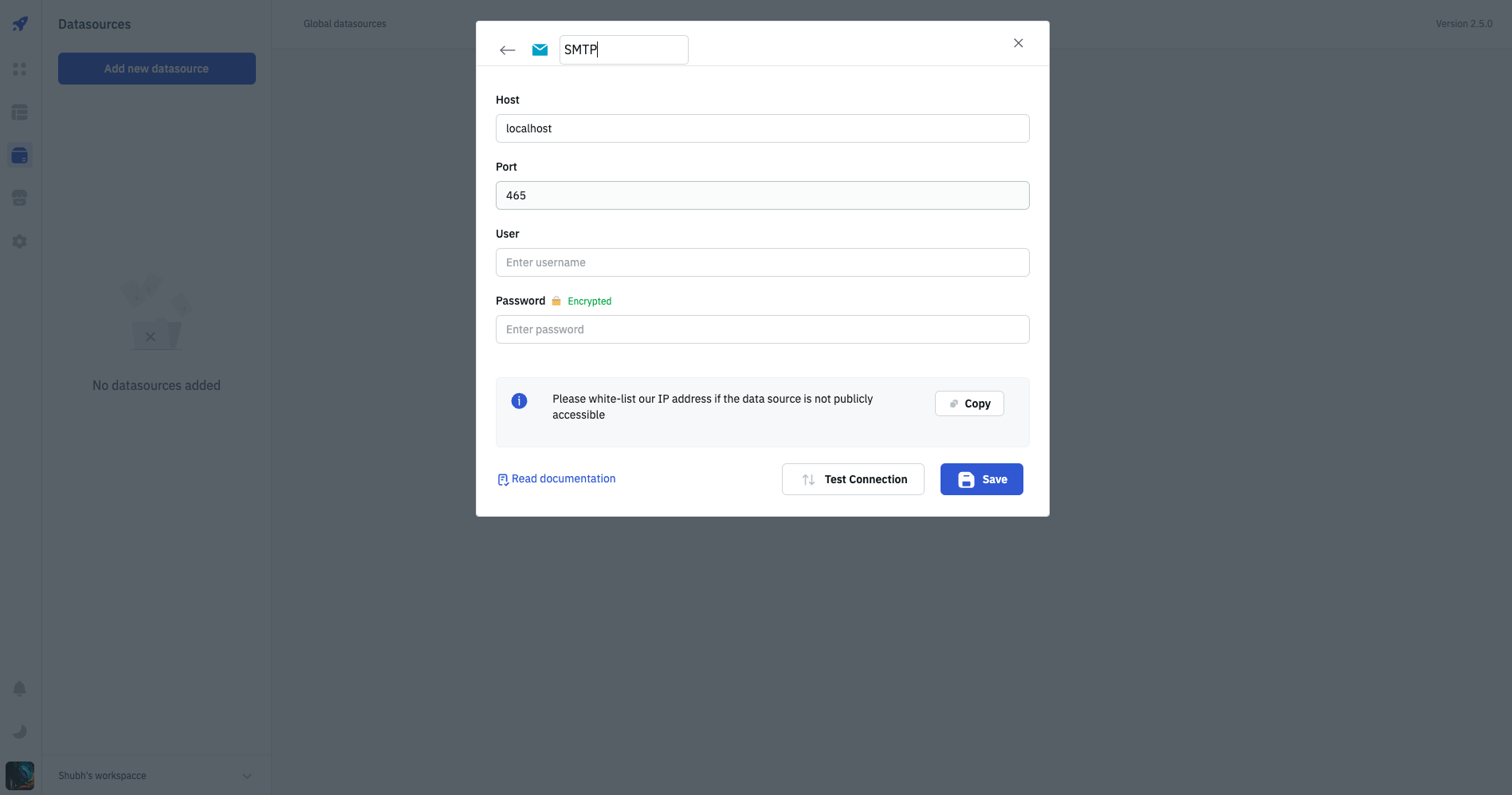Click the user avatar thumbnail
This screenshot has height=795, width=1512.
click(x=20, y=776)
